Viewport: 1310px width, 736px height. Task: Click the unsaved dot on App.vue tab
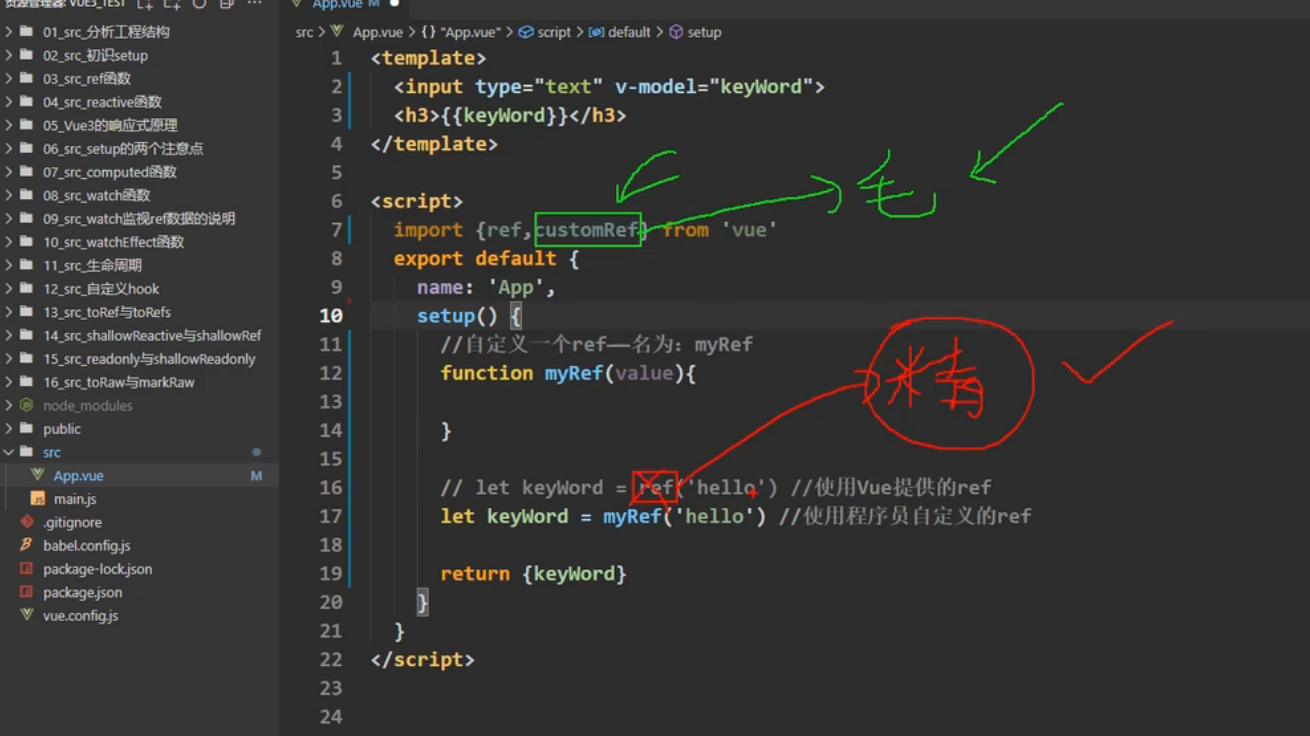394,4
